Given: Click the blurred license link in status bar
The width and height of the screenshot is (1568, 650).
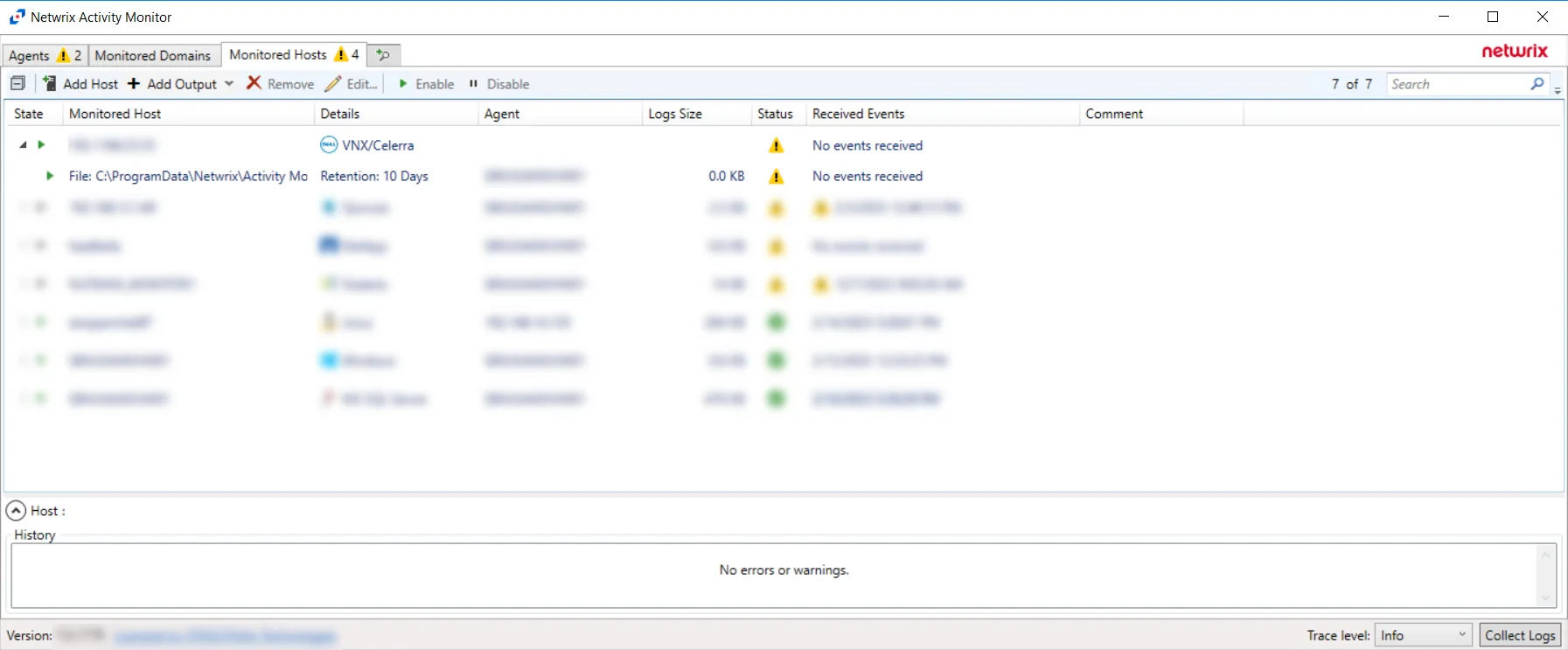Looking at the screenshot, I should coord(225,636).
